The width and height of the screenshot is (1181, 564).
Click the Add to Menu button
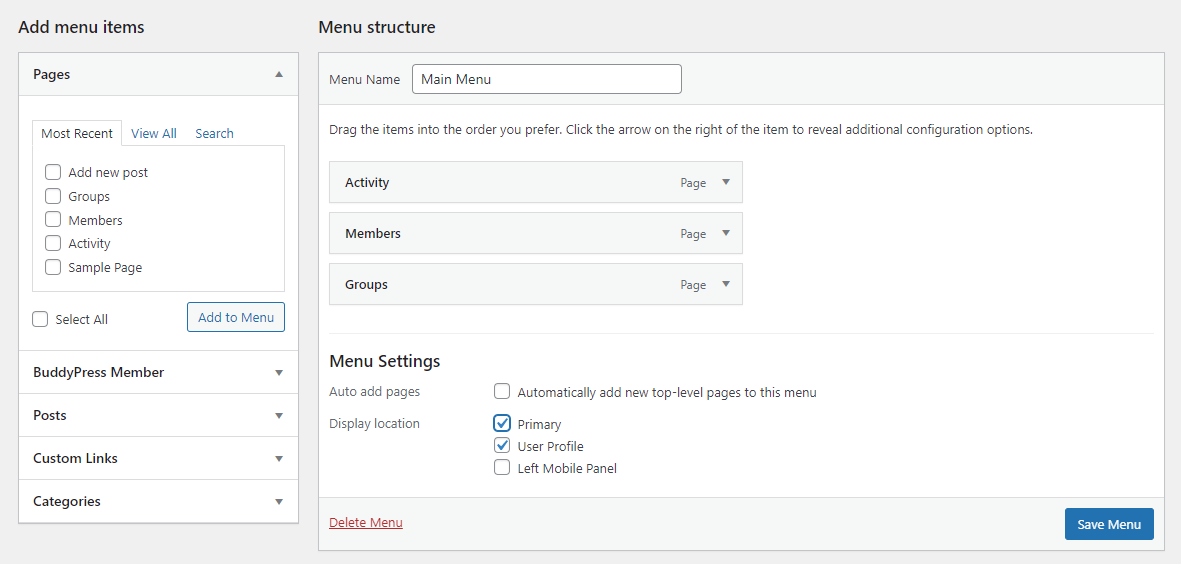(x=236, y=317)
